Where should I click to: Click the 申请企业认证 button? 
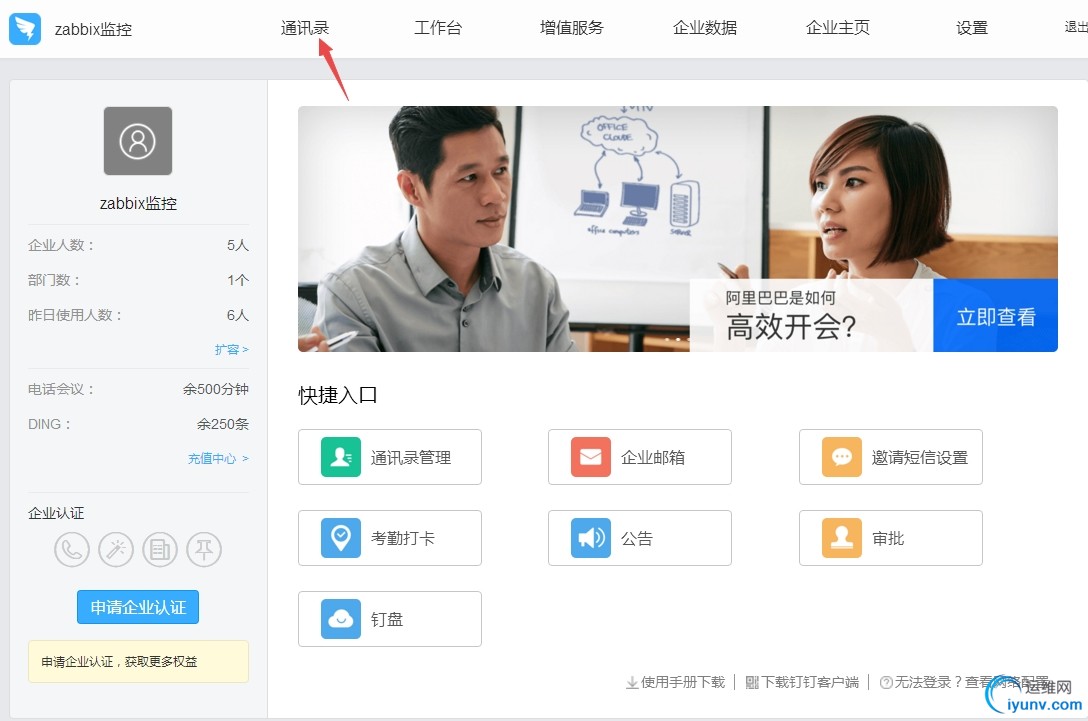point(138,607)
